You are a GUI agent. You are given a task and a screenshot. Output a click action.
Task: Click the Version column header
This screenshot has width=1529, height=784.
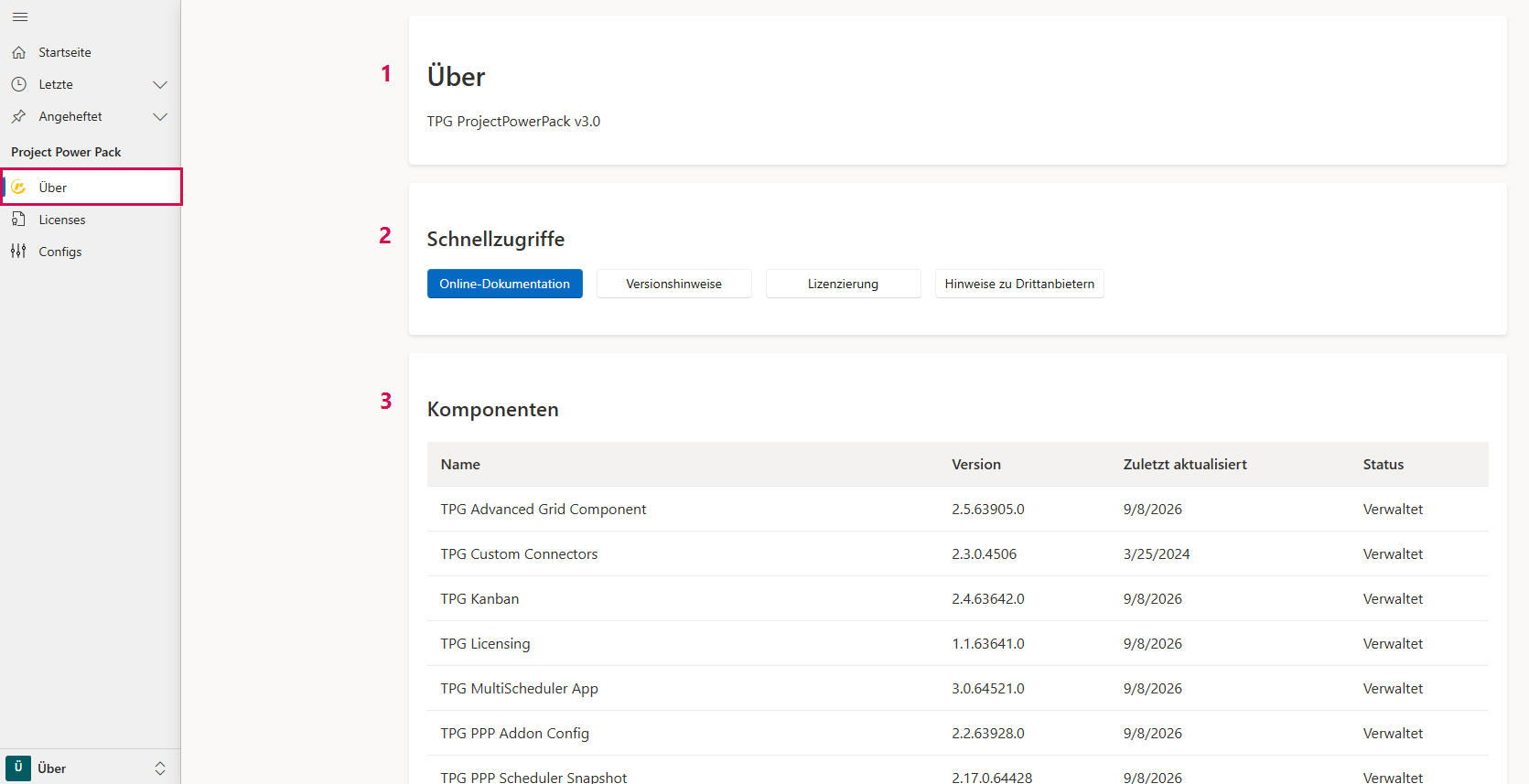tap(976, 465)
